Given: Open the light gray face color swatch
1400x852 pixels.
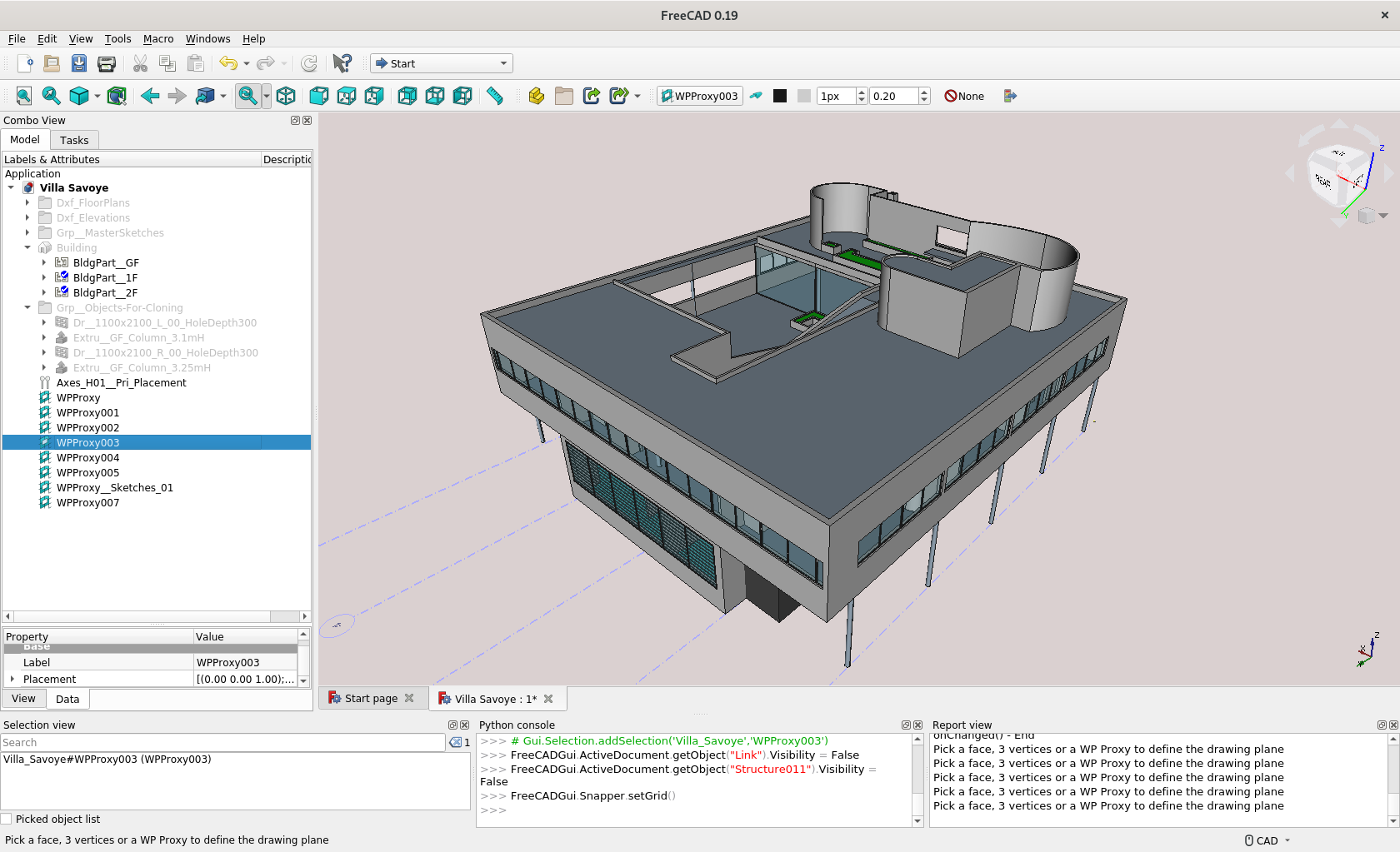Looking at the screenshot, I should click(x=804, y=96).
